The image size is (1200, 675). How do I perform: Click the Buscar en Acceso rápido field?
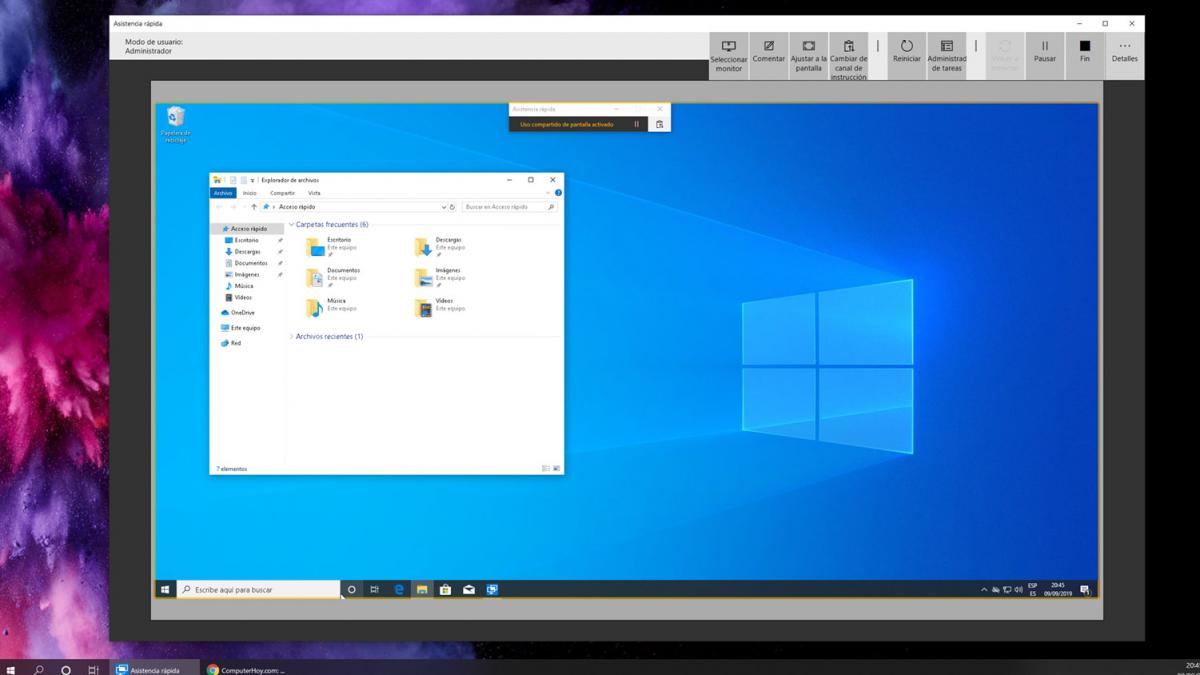[503, 207]
